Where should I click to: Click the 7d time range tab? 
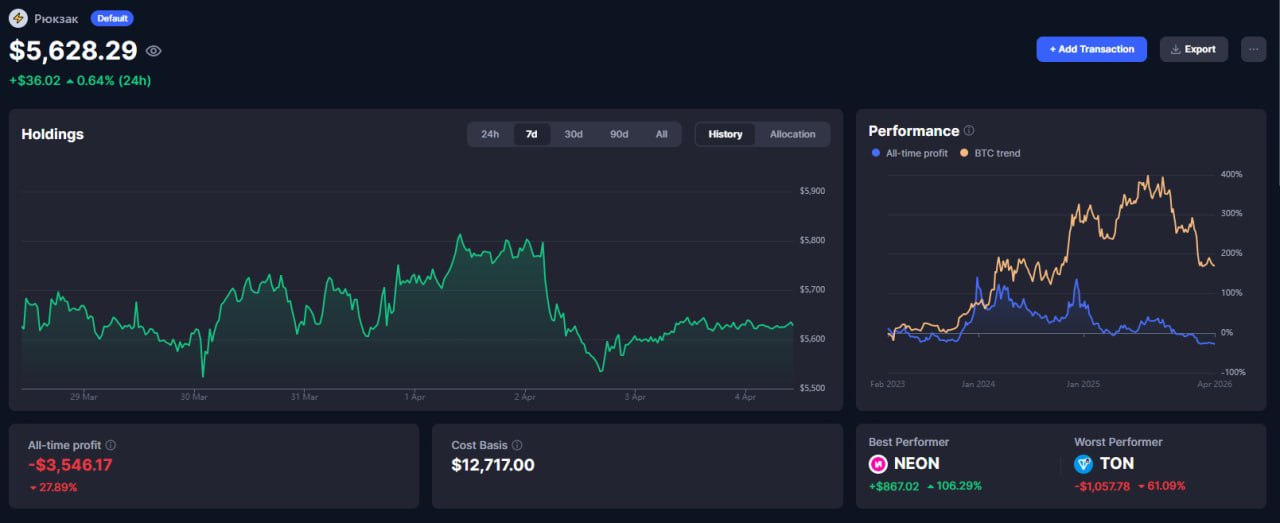click(x=532, y=134)
